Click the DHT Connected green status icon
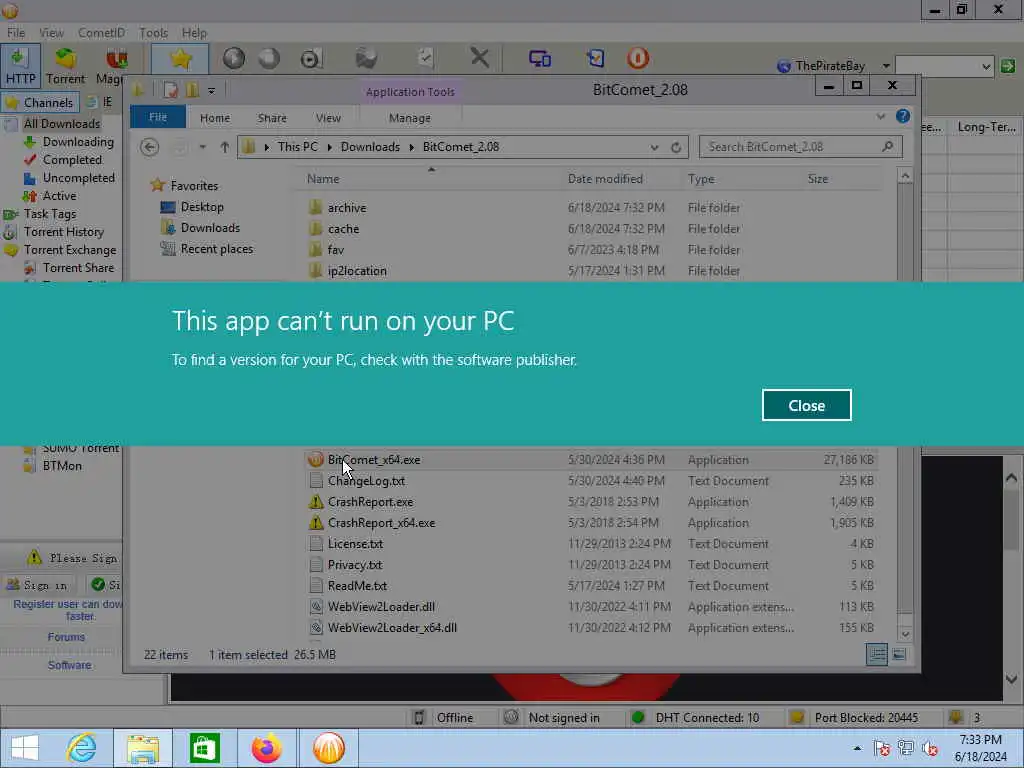Viewport: 1024px width, 768px height. [638, 717]
